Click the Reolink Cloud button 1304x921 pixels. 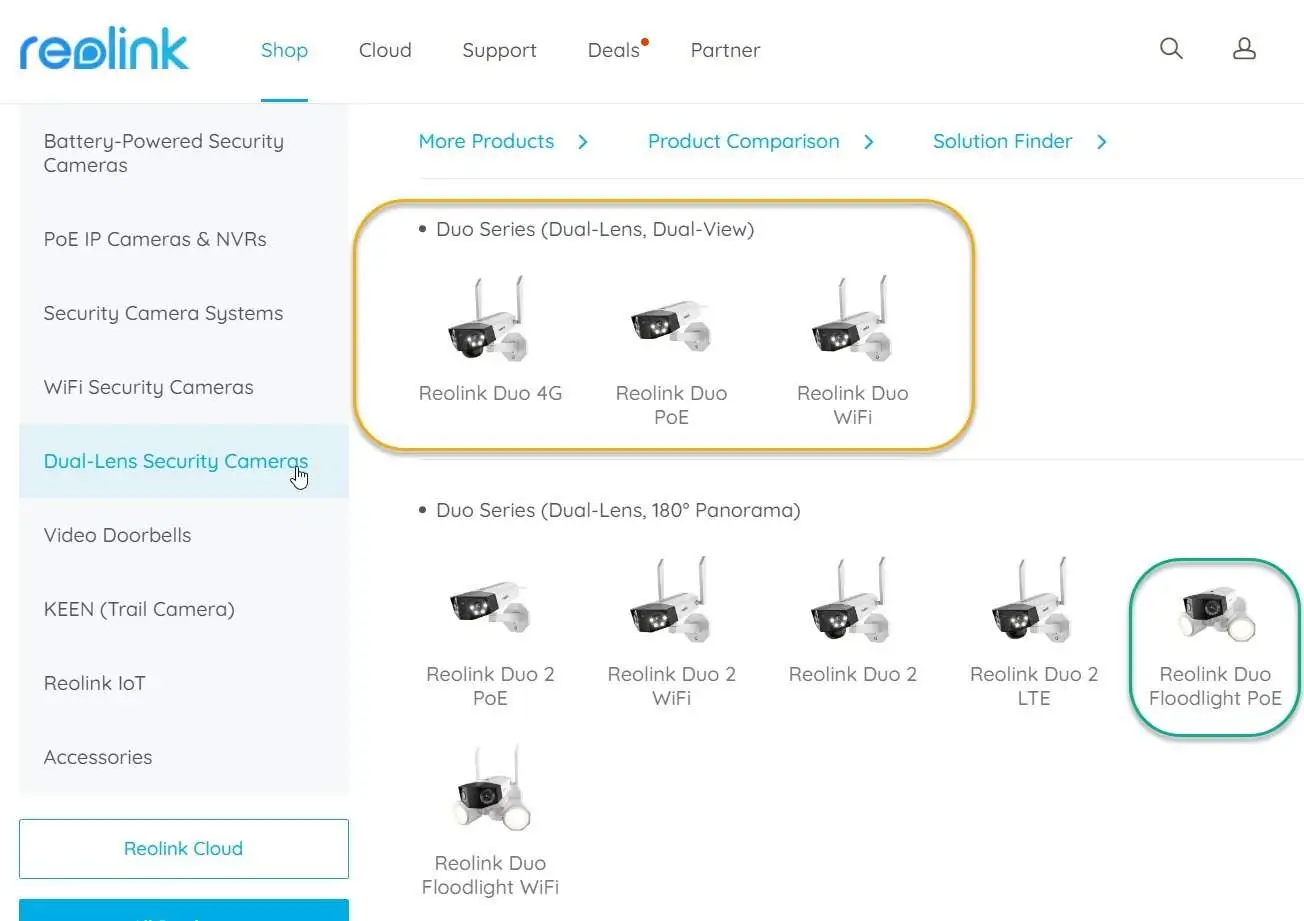coord(184,849)
